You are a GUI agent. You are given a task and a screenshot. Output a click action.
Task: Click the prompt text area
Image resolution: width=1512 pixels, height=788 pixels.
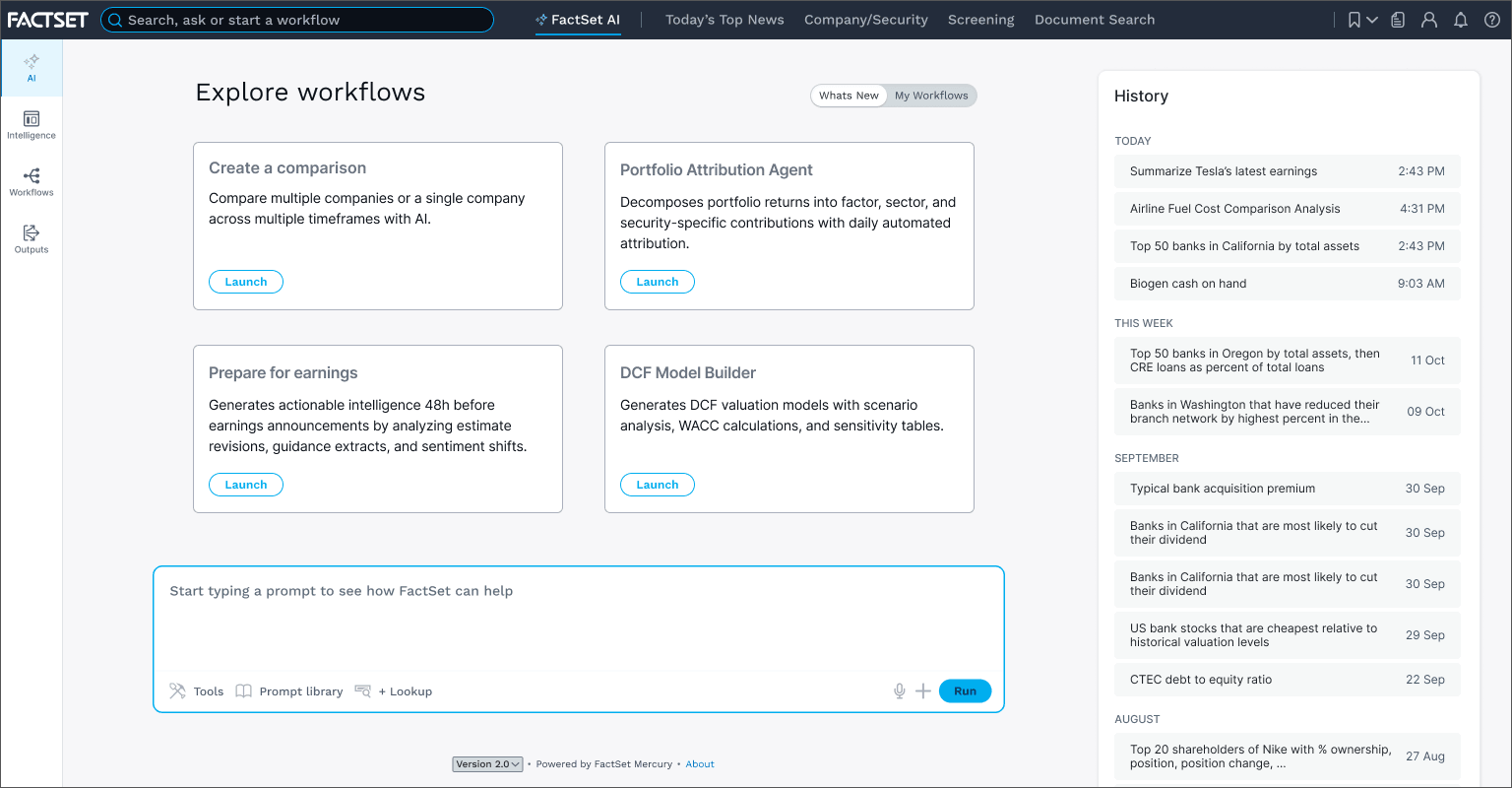pos(579,619)
